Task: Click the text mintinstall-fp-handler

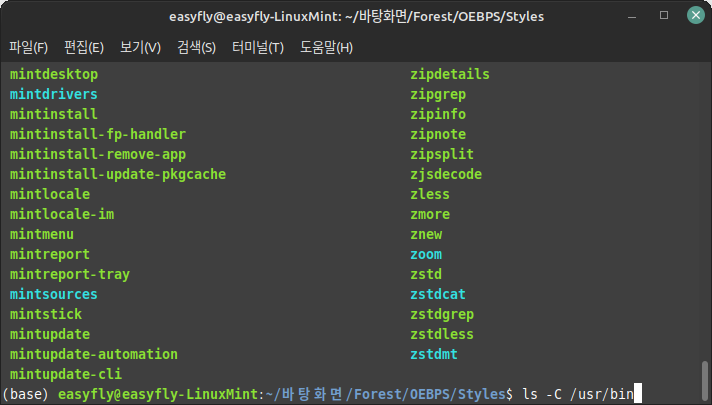Action: coord(98,134)
